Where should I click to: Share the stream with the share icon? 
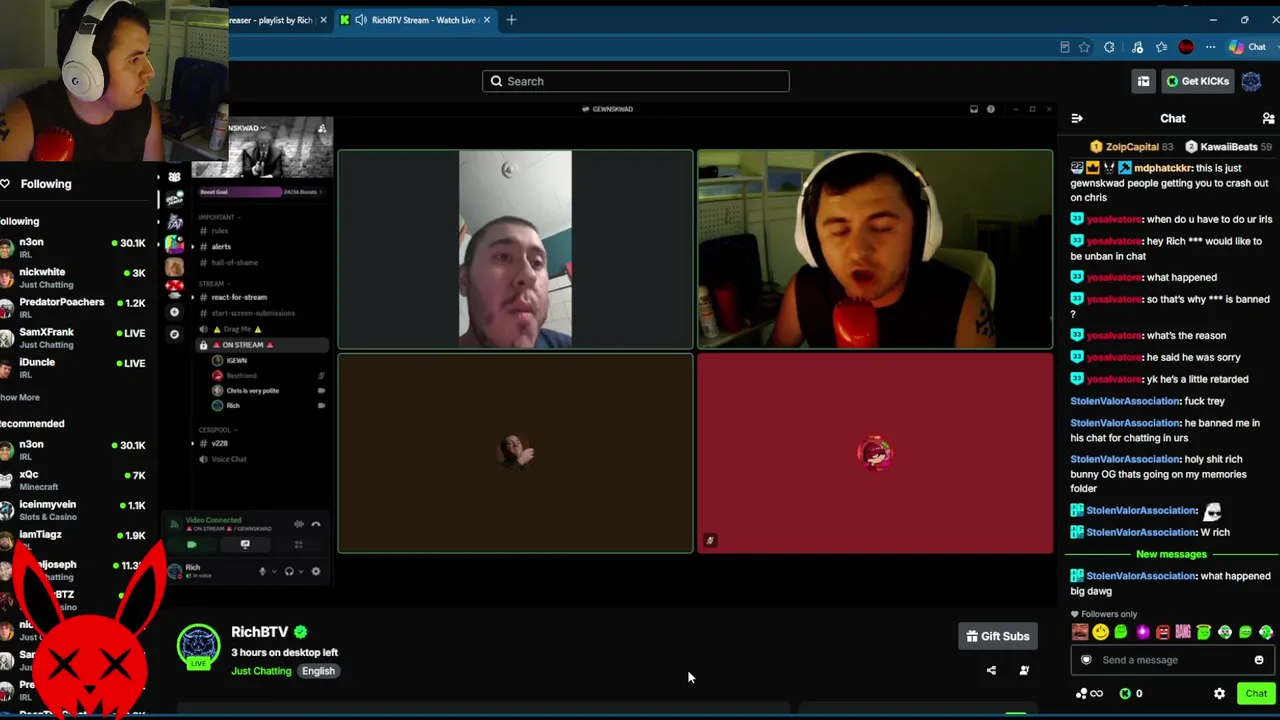pos(991,671)
